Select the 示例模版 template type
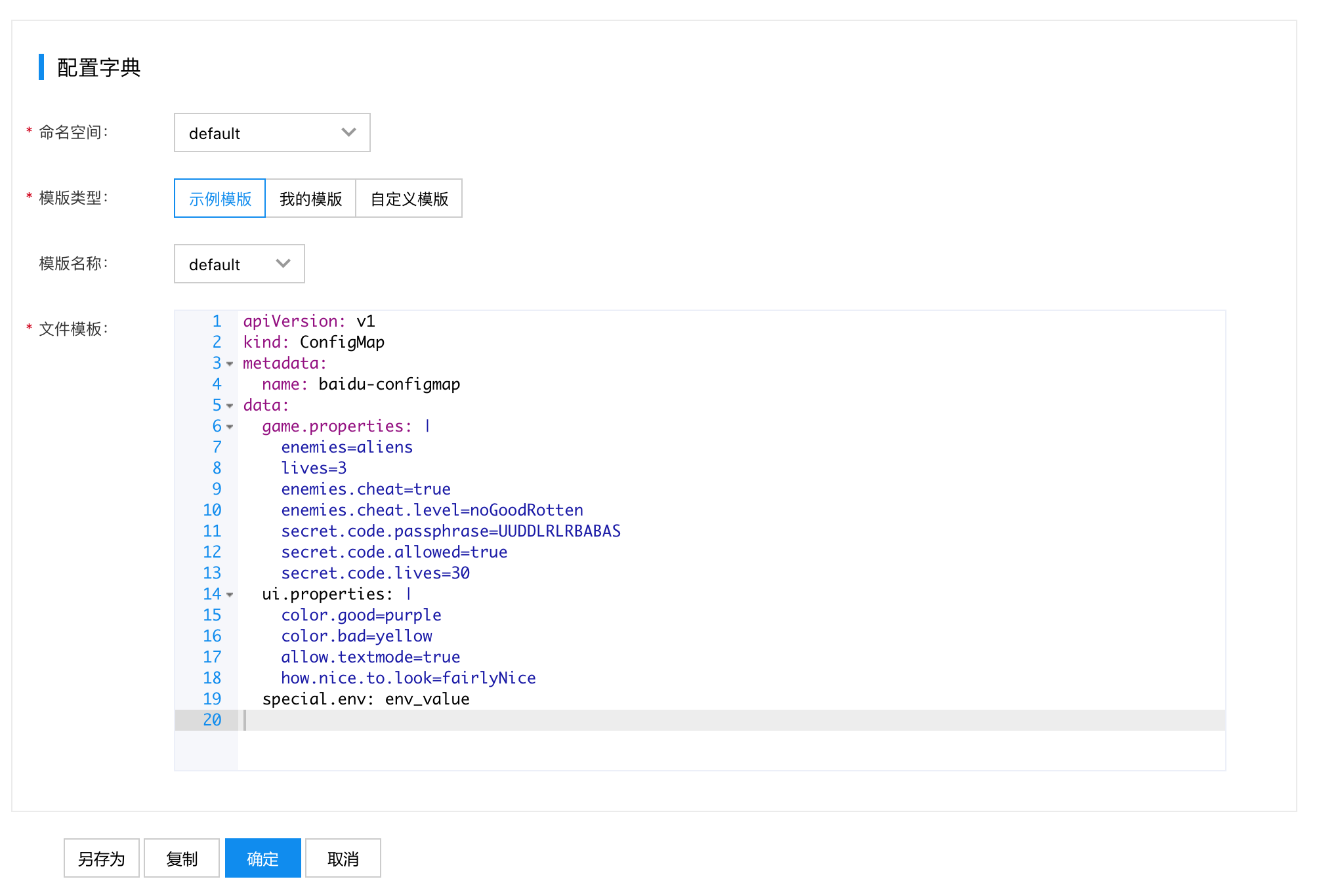The height and width of the screenshot is (896, 1319). (220, 198)
